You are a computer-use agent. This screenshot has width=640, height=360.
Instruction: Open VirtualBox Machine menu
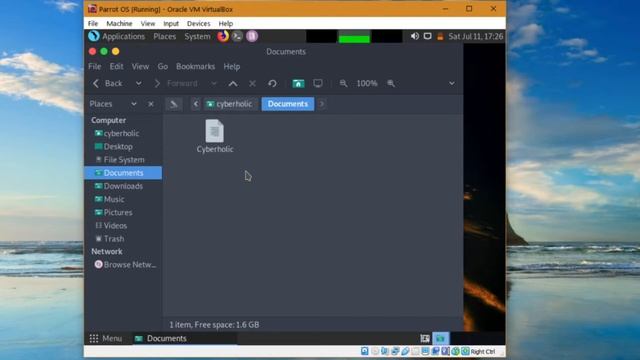pyautogui.click(x=119, y=24)
